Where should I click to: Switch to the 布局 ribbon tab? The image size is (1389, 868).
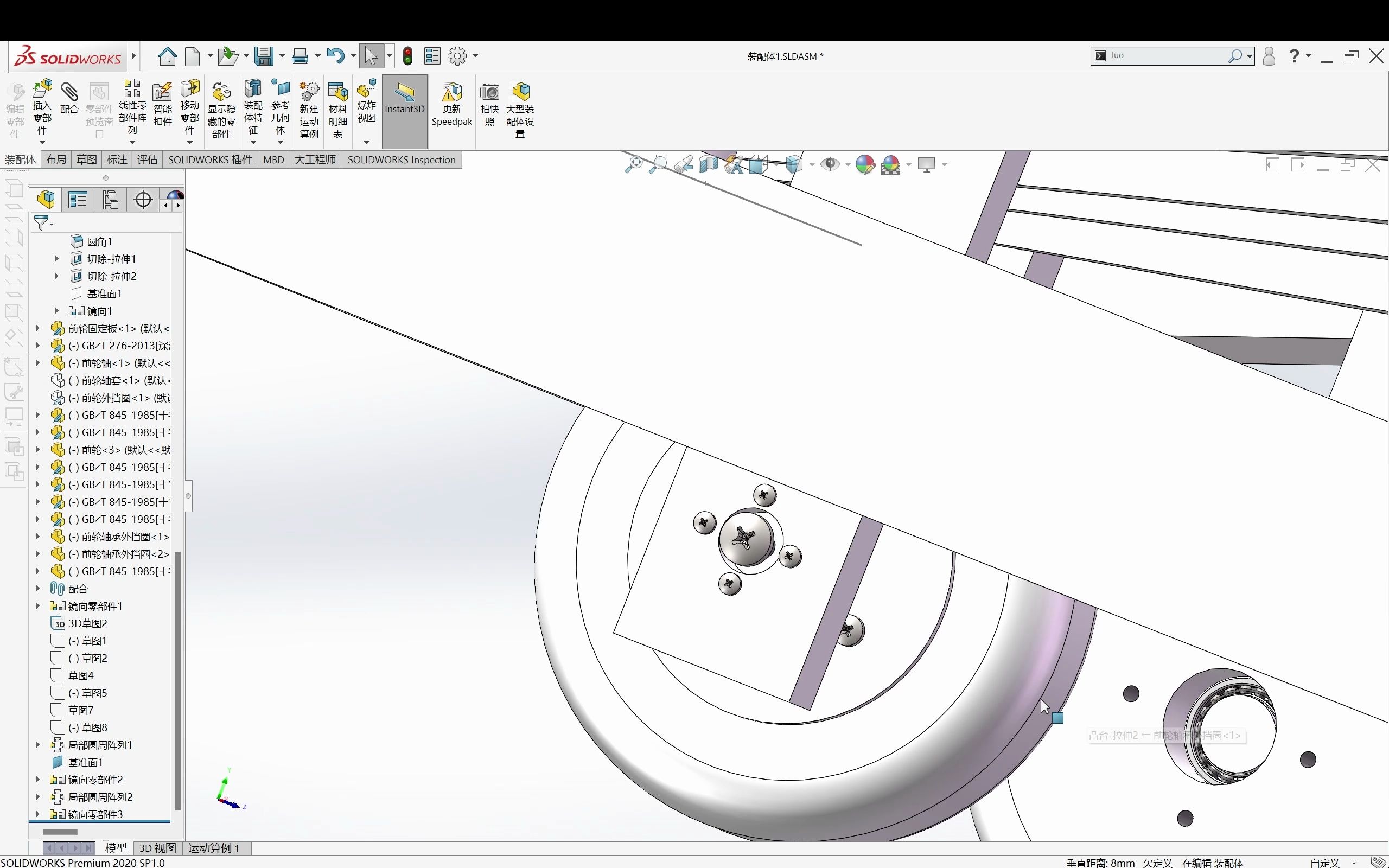click(56, 159)
